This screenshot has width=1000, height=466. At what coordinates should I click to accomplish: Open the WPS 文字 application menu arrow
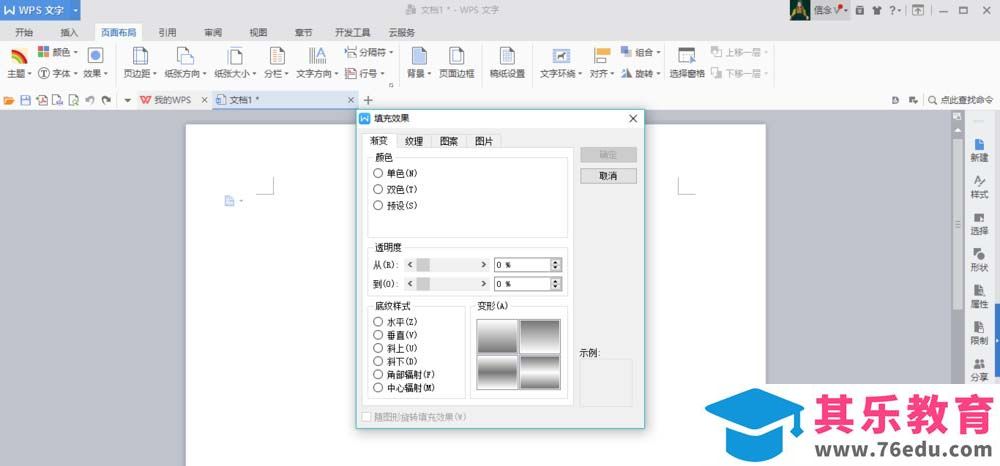(x=75, y=10)
